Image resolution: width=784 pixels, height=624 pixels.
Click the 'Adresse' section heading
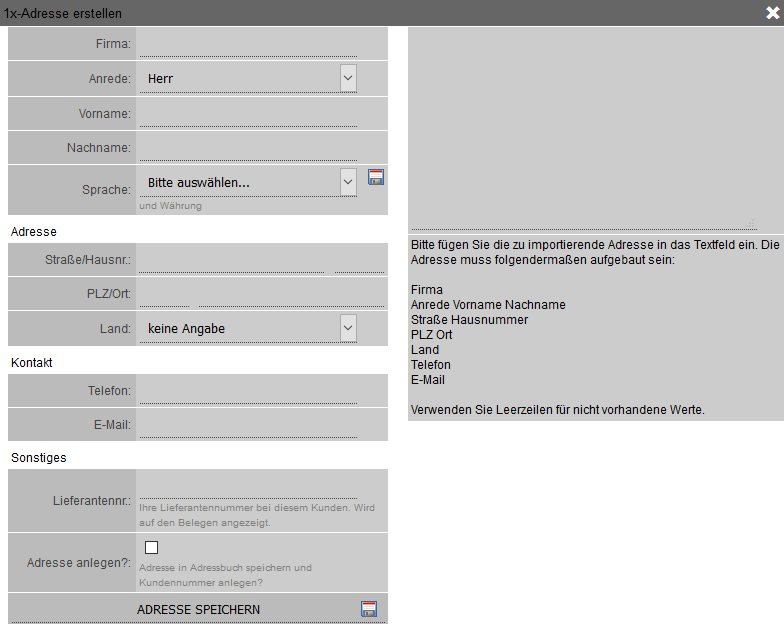34,232
